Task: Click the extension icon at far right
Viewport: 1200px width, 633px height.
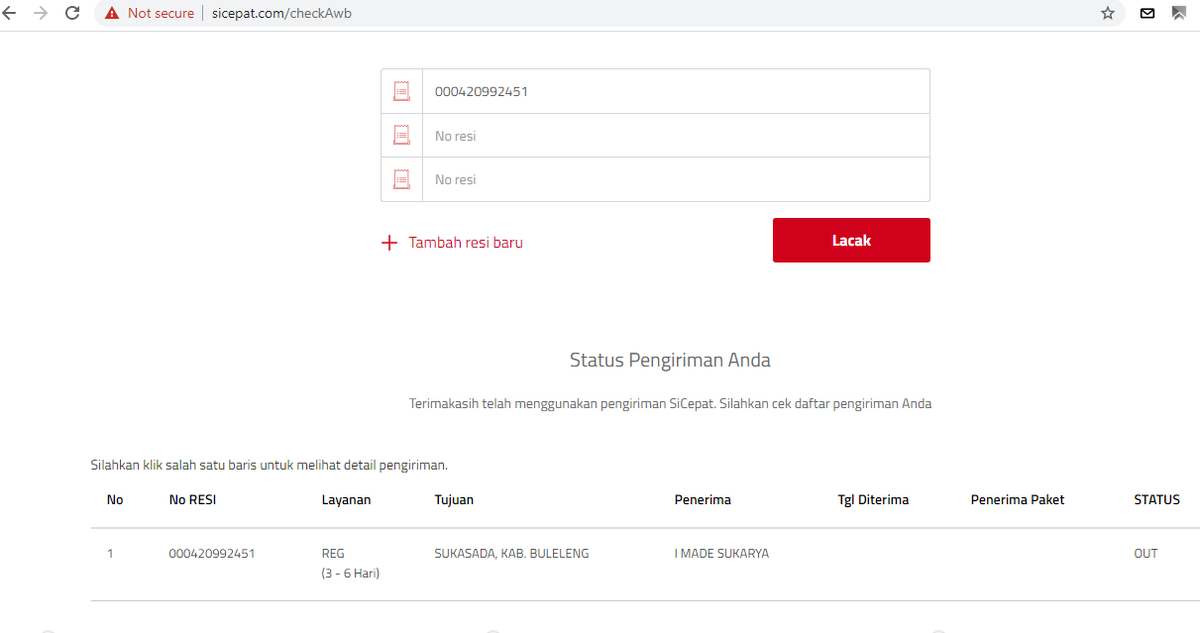Action: pyautogui.click(x=1179, y=13)
